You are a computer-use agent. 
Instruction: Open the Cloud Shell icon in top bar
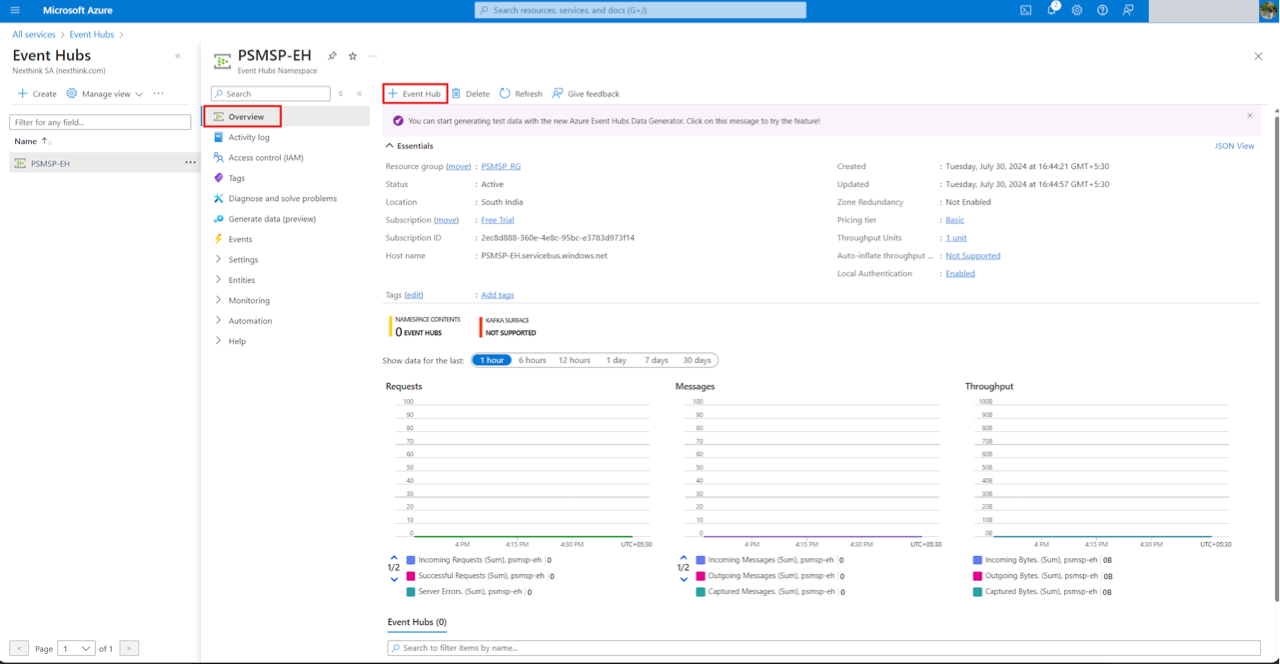coord(1026,10)
